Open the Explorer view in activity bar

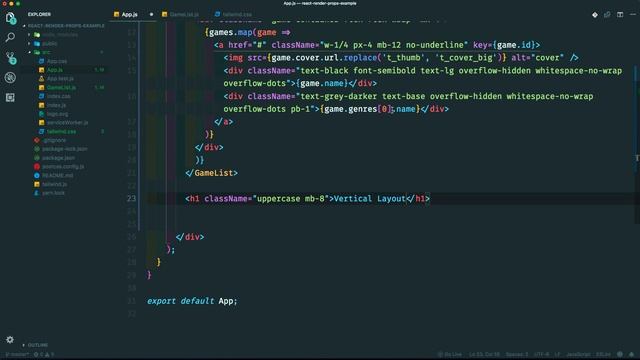[10, 18]
